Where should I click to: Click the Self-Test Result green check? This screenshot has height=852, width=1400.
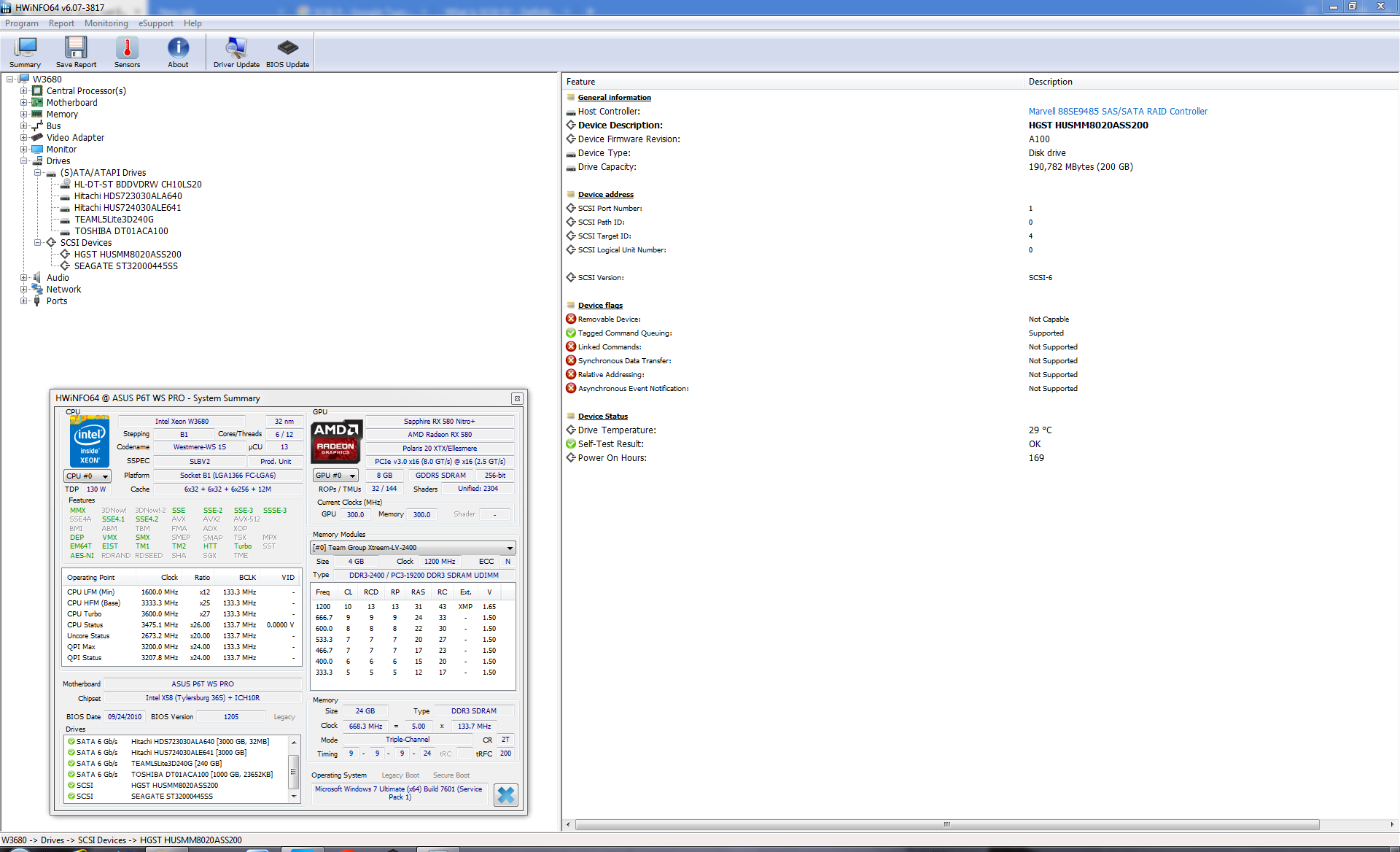[x=571, y=444]
